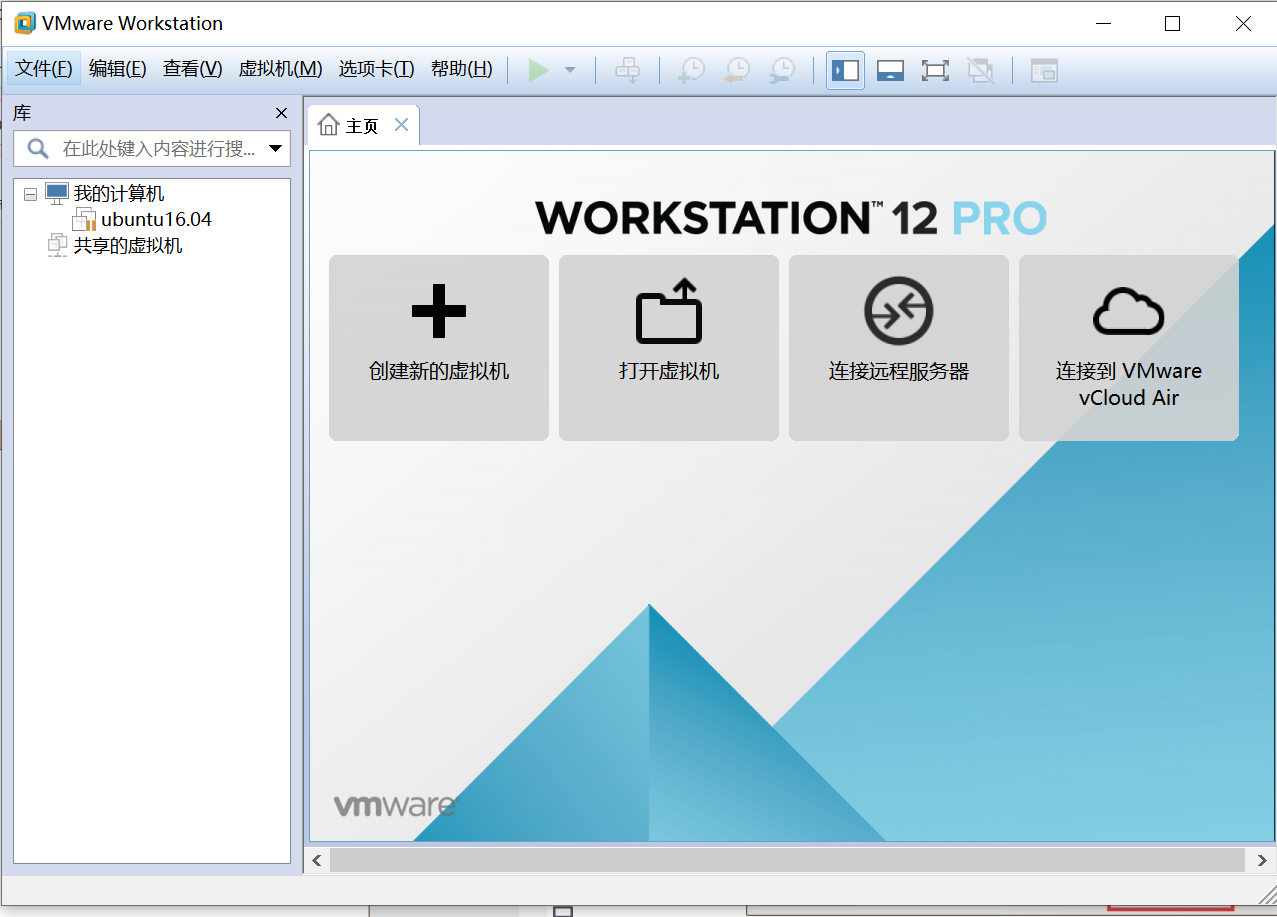The height and width of the screenshot is (917, 1277).
Task: Select 我的计算机 in the library
Action: tap(119, 193)
